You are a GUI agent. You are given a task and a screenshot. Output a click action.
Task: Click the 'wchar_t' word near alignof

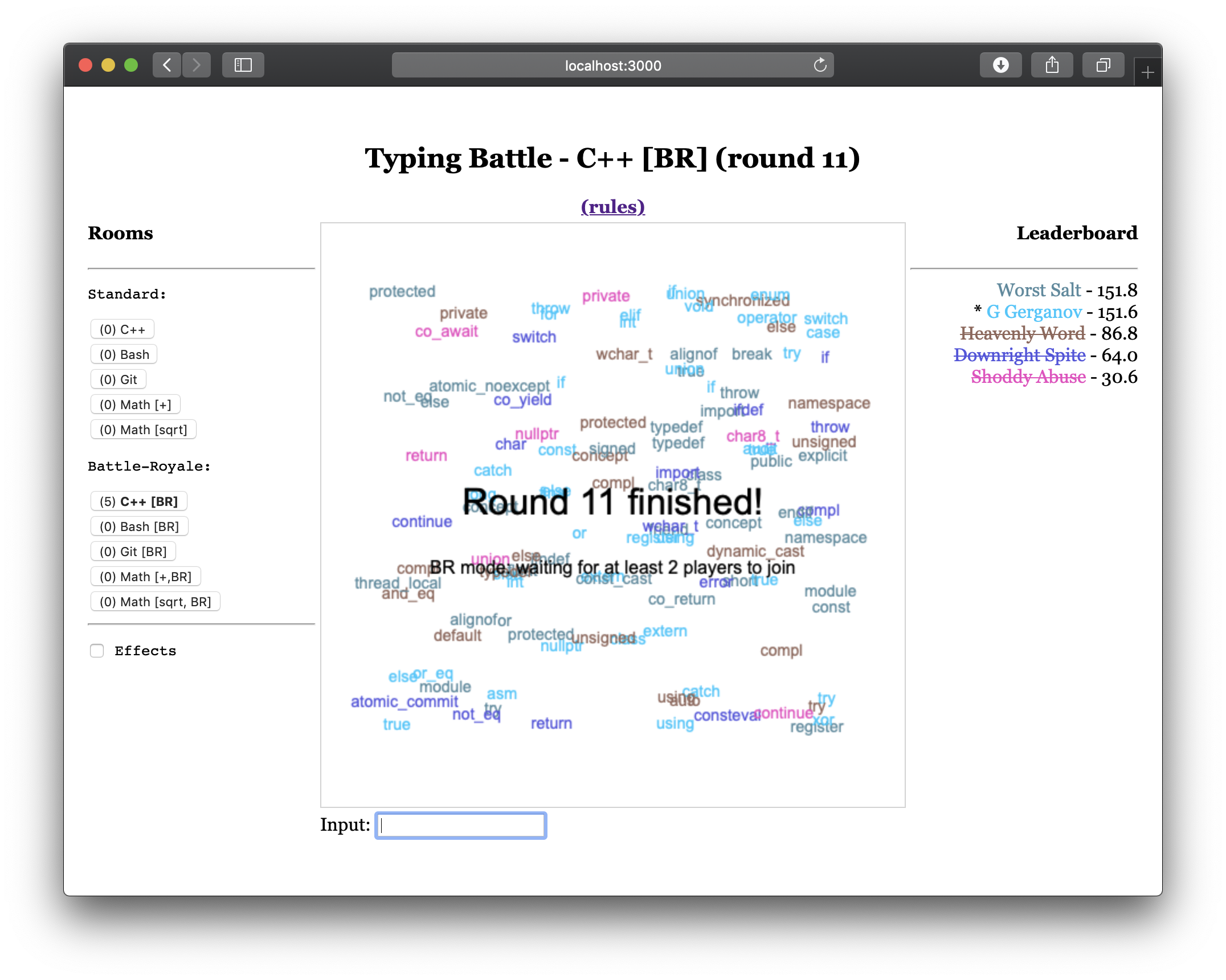(624, 354)
